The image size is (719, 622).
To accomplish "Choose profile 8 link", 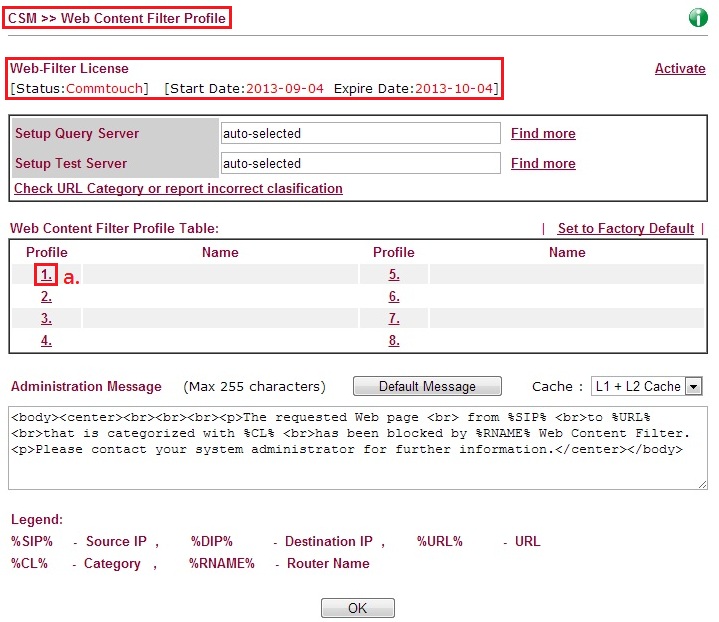I will tap(394, 341).
